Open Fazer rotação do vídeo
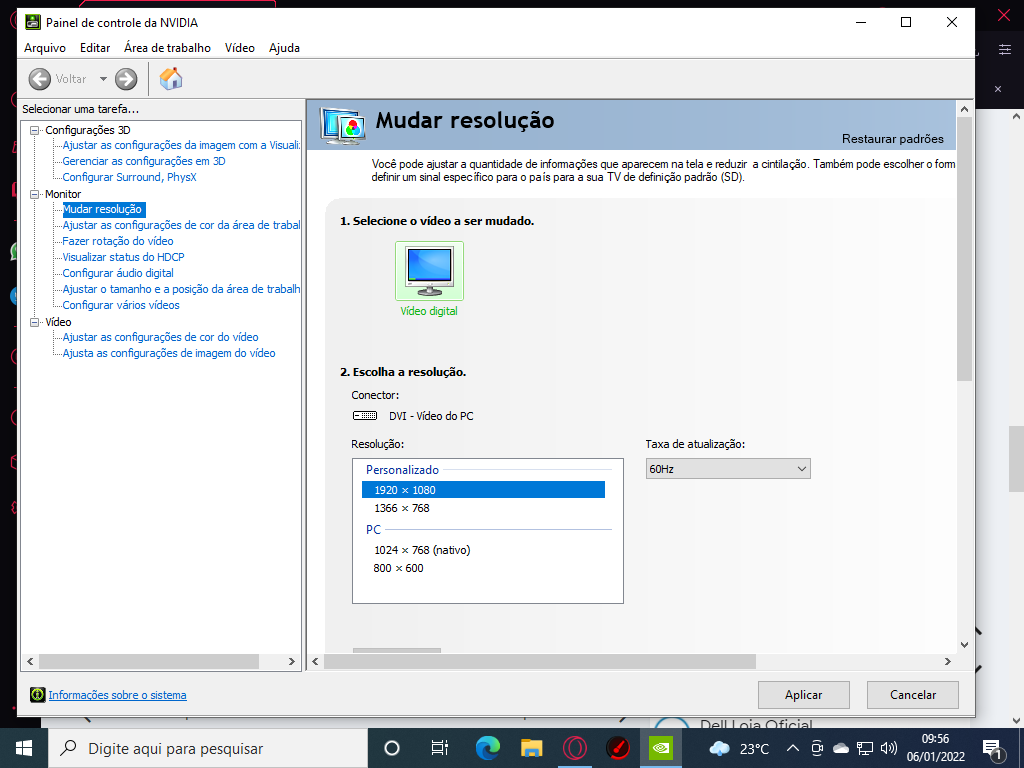Image resolution: width=1024 pixels, height=768 pixels. [118, 241]
